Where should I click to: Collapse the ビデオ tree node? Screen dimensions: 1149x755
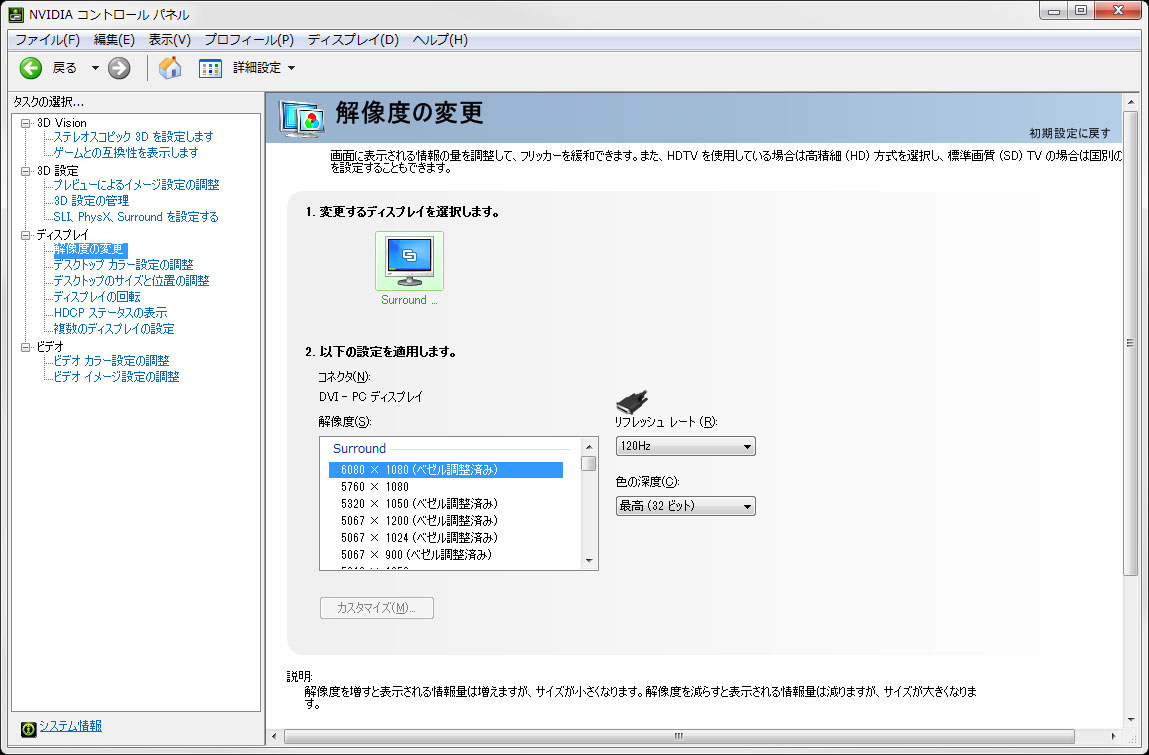pyautogui.click(x=26, y=347)
